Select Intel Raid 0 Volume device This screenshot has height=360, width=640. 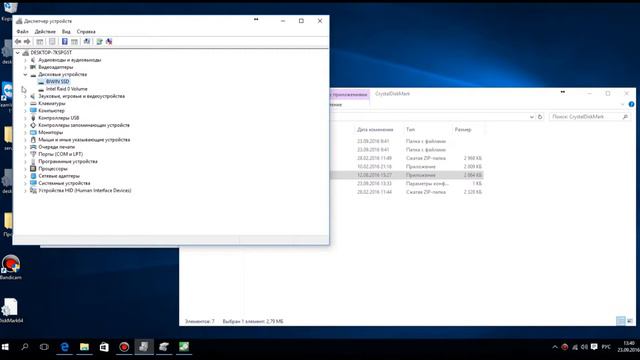[x=66, y=89]
